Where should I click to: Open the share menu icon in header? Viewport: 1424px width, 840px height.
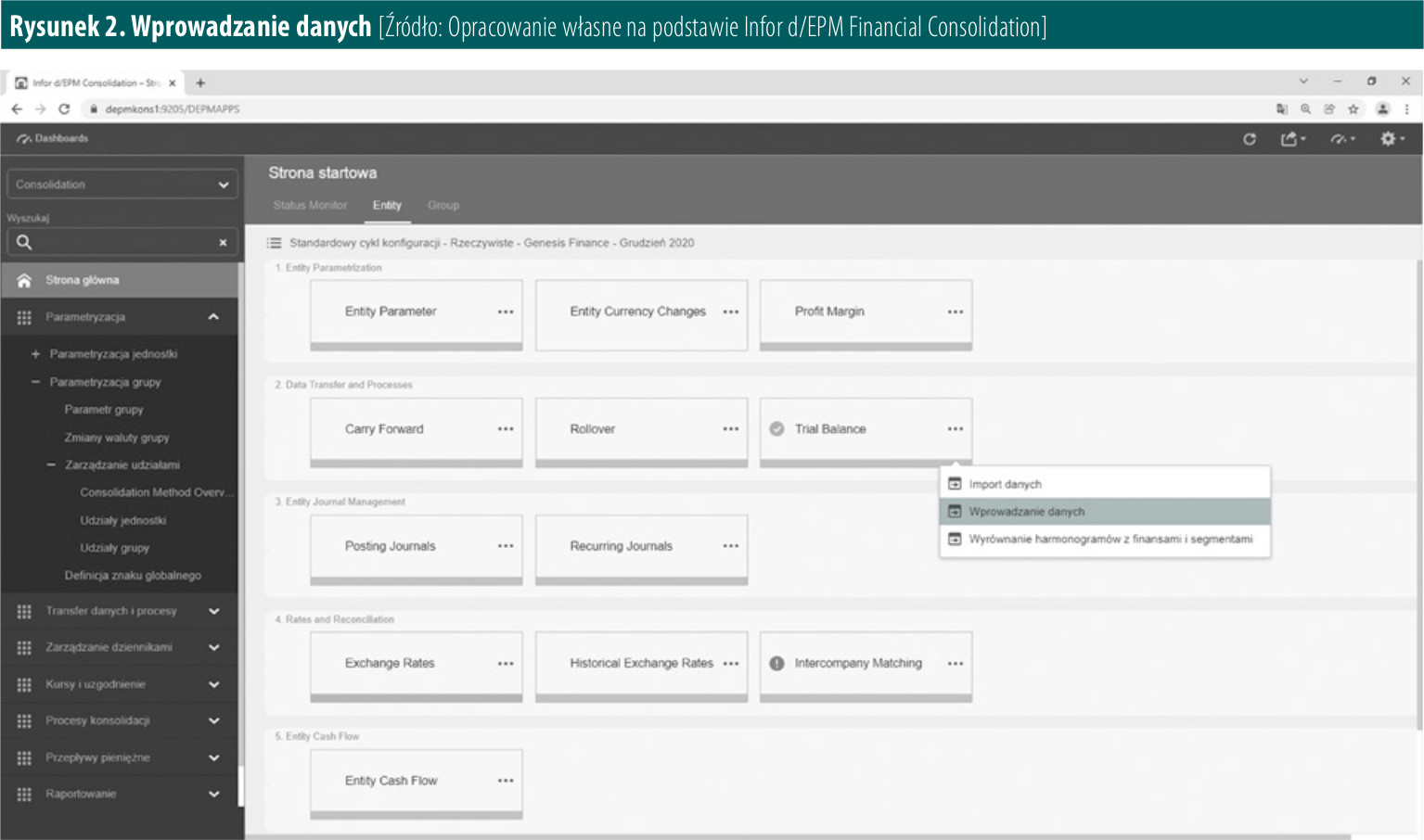click(x=1292, y=139)
